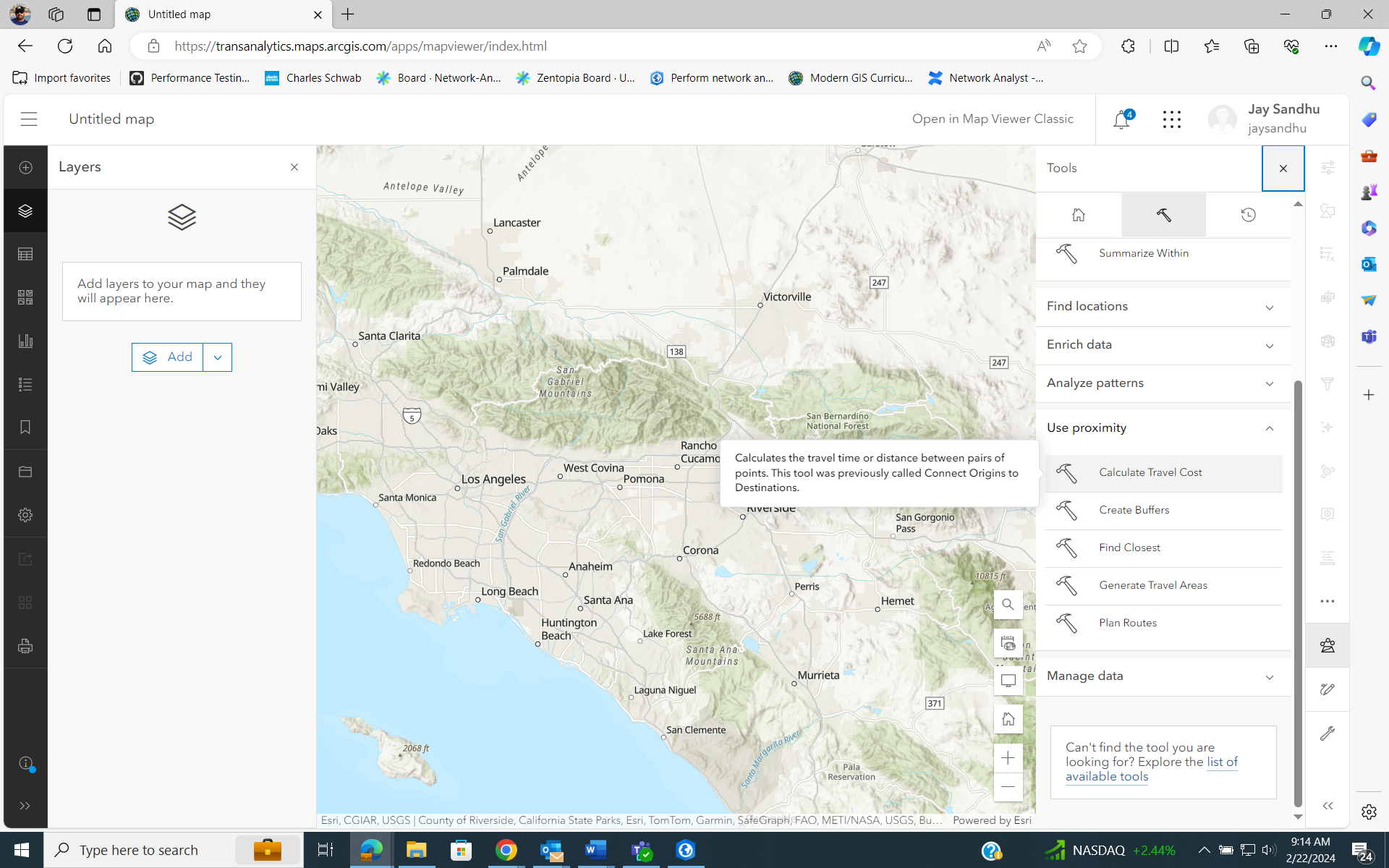
Task: Open the Legend panel
Action: click(x=25, y=384)
